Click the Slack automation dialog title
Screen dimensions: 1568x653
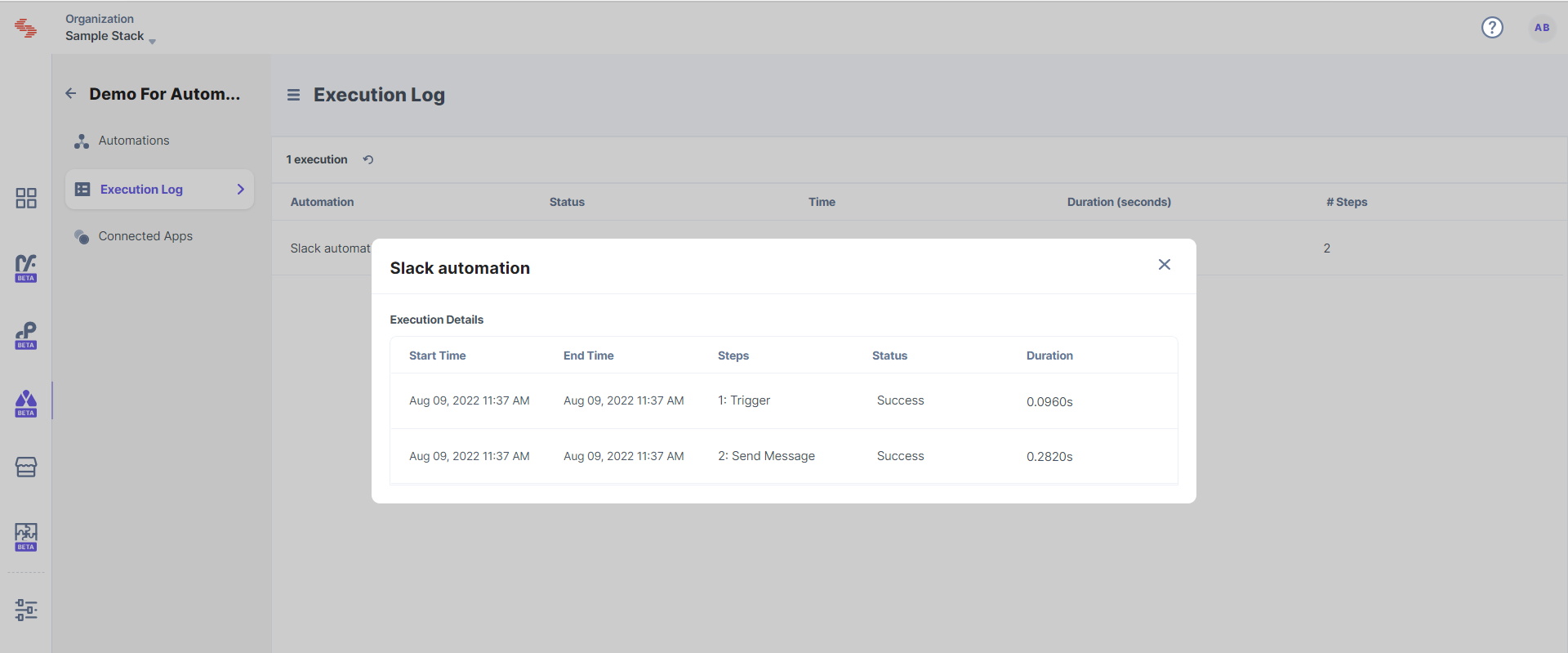point(460,268)
